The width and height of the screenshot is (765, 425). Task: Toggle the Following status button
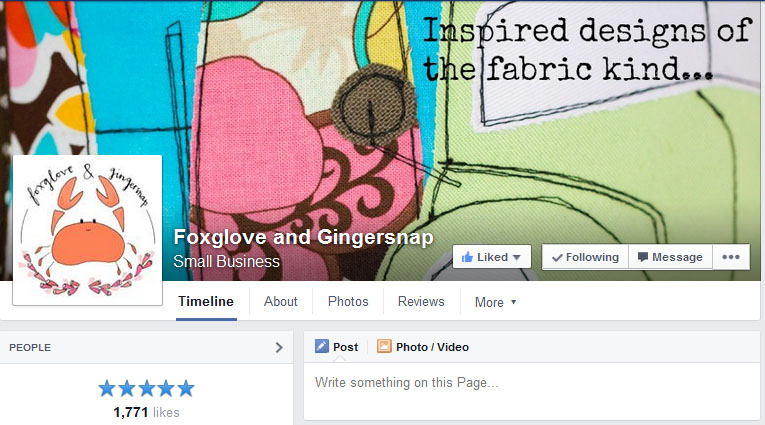[585, 257]
